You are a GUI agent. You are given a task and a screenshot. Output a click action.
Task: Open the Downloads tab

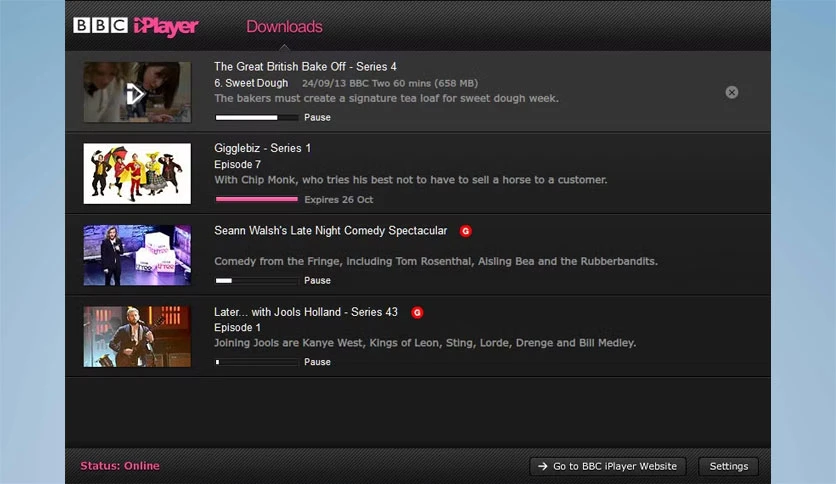284,27
